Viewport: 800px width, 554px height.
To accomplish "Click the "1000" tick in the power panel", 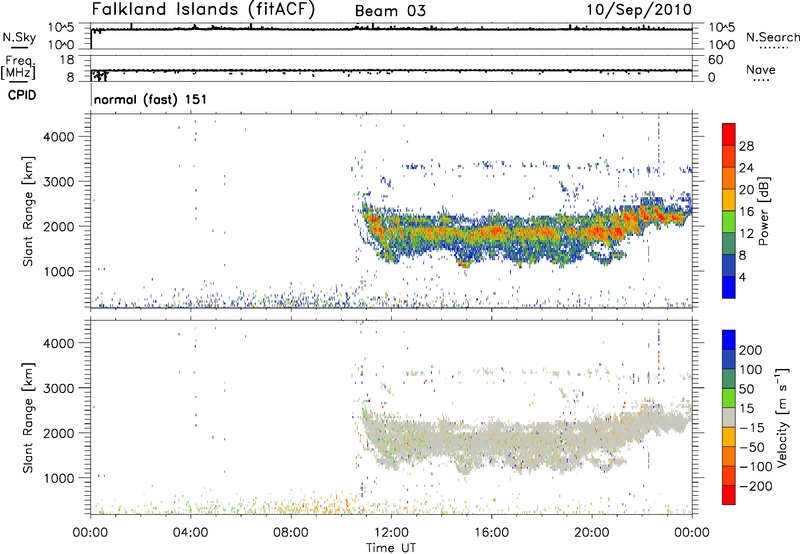I will coord(59,271).
